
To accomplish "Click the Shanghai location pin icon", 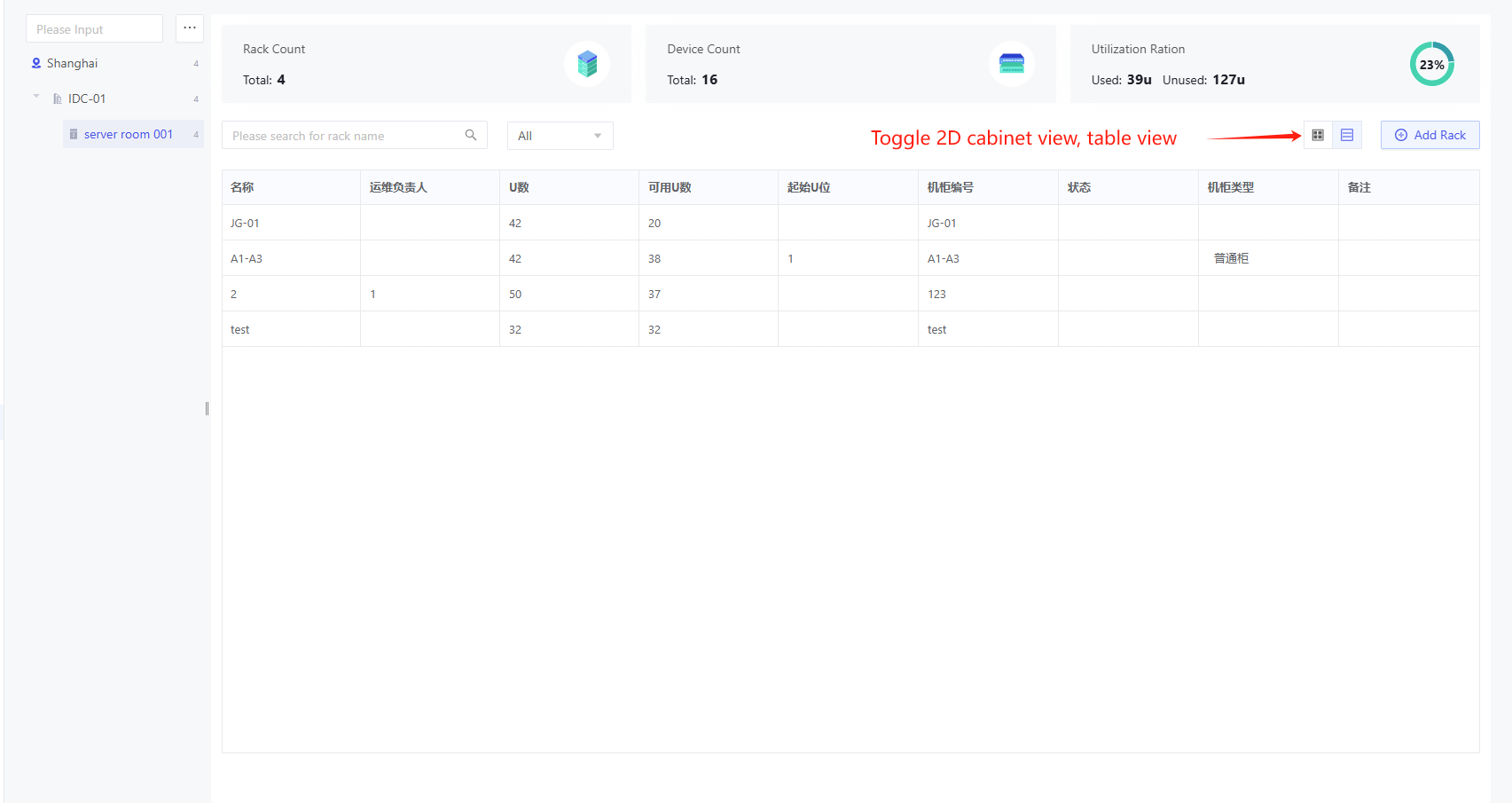I will (x=36, y=63).
